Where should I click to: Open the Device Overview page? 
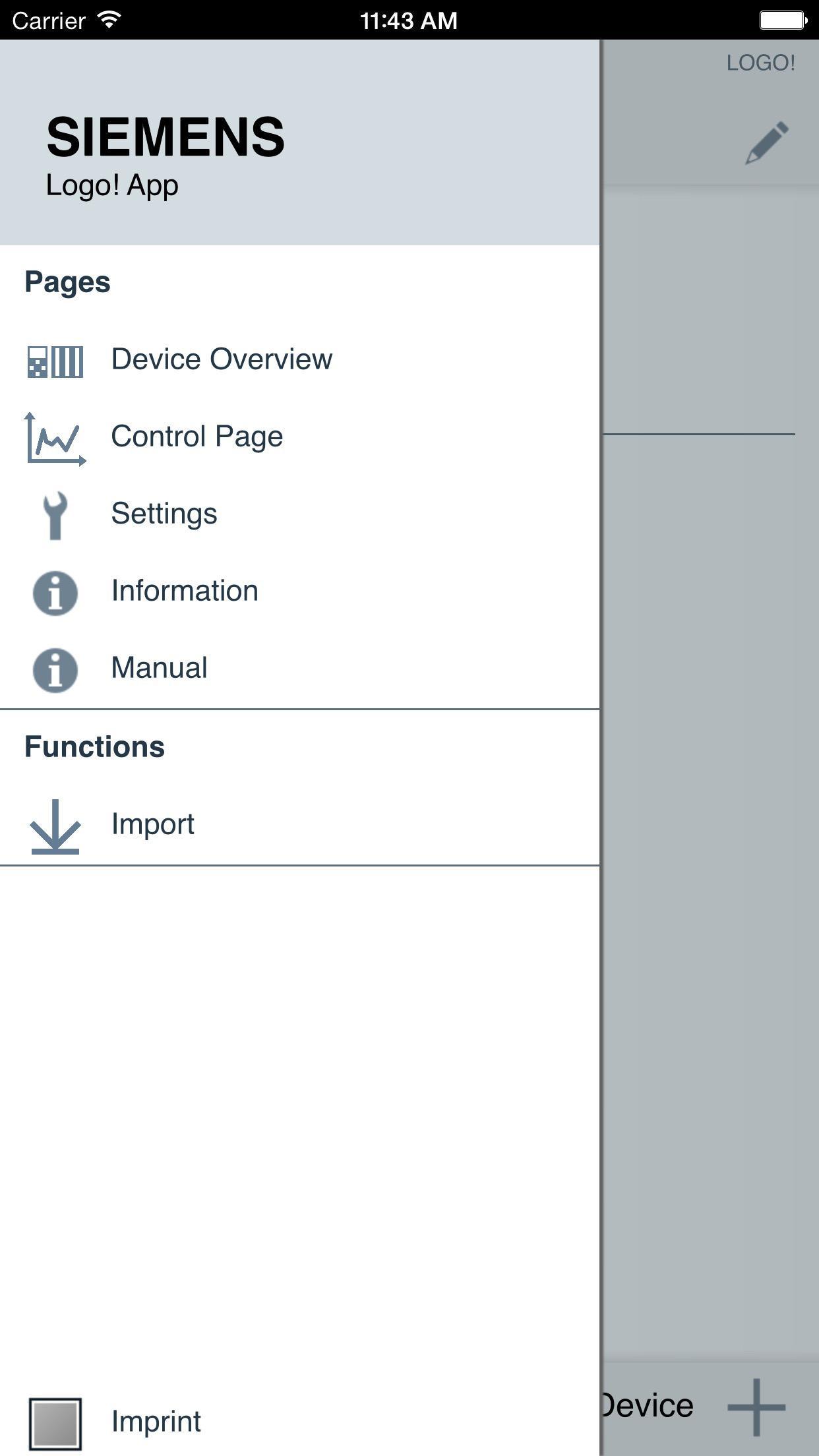pos(222,359)
